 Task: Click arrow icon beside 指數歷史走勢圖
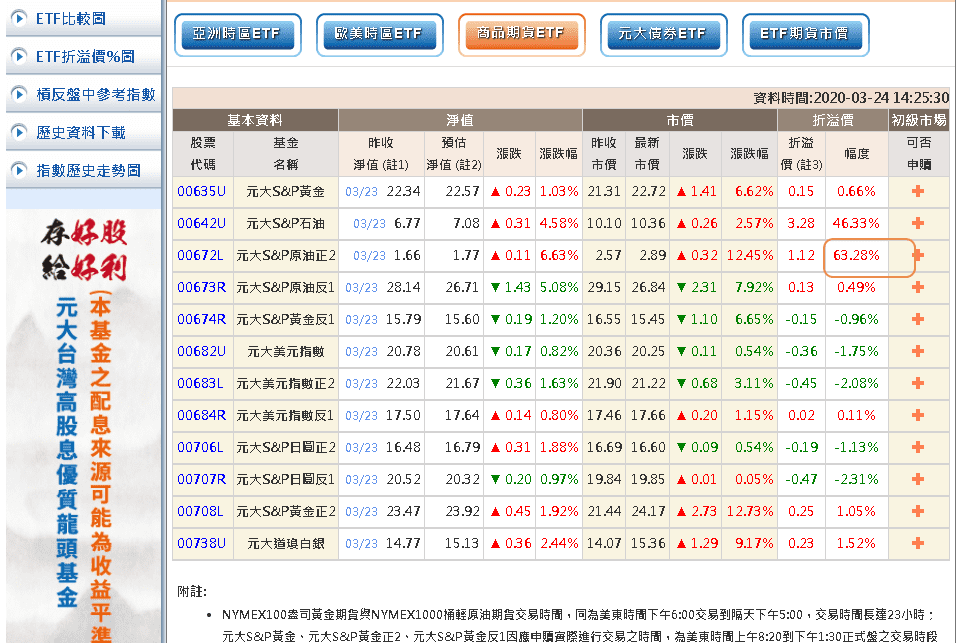tap(19, 170)
